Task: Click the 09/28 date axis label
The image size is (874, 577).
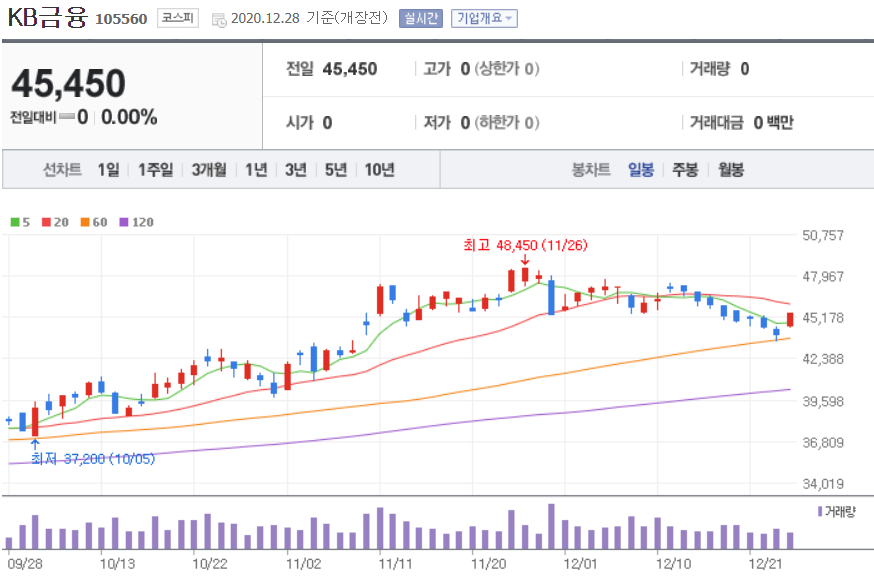Action: 25,564
